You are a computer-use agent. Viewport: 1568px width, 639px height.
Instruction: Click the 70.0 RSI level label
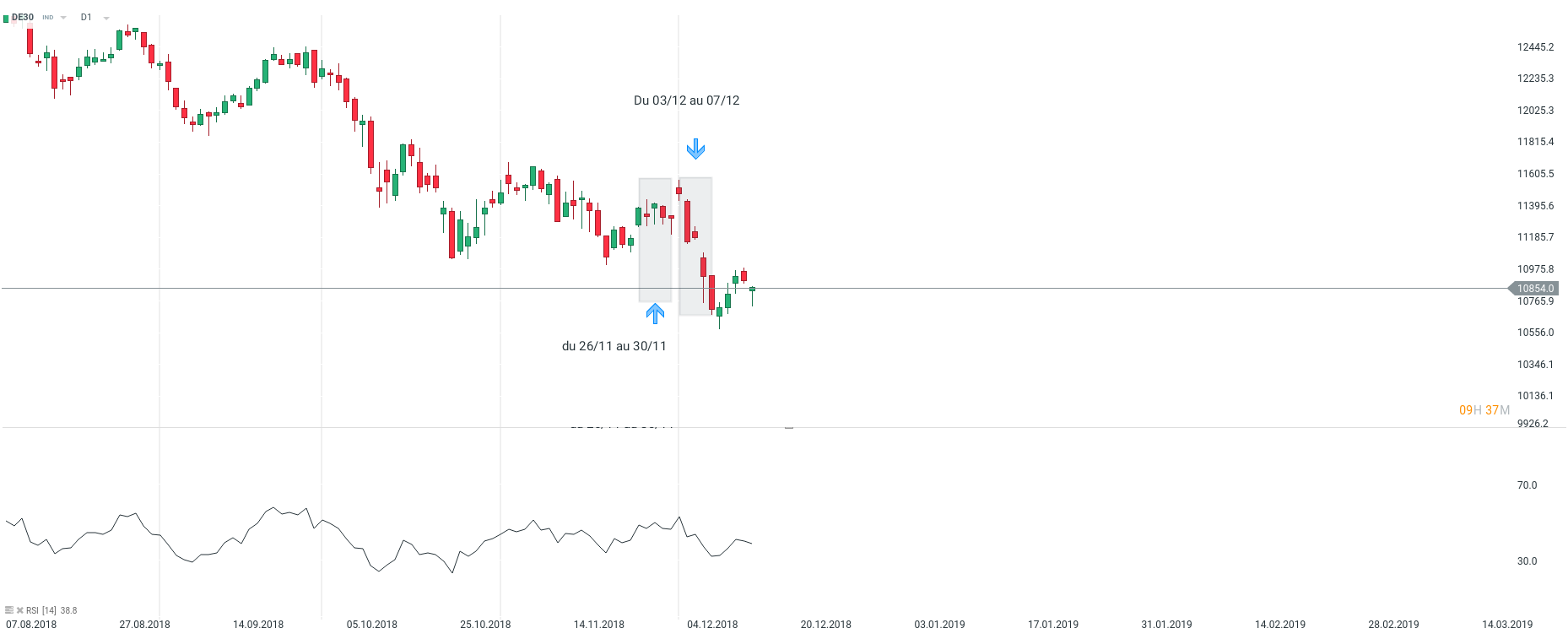pyautogui.click(x=1527, y=485)
